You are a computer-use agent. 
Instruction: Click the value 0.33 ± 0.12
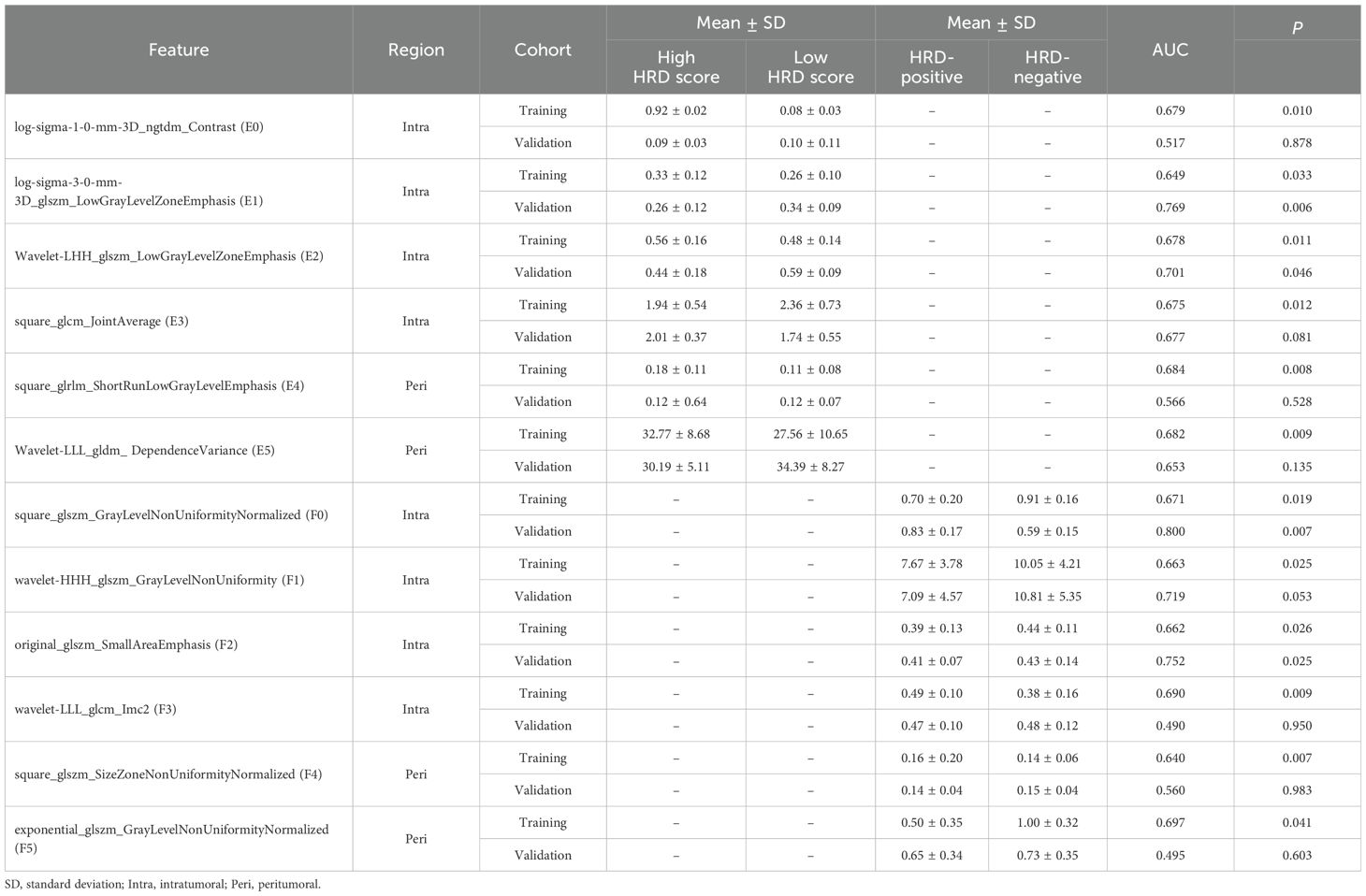(676, 175)
